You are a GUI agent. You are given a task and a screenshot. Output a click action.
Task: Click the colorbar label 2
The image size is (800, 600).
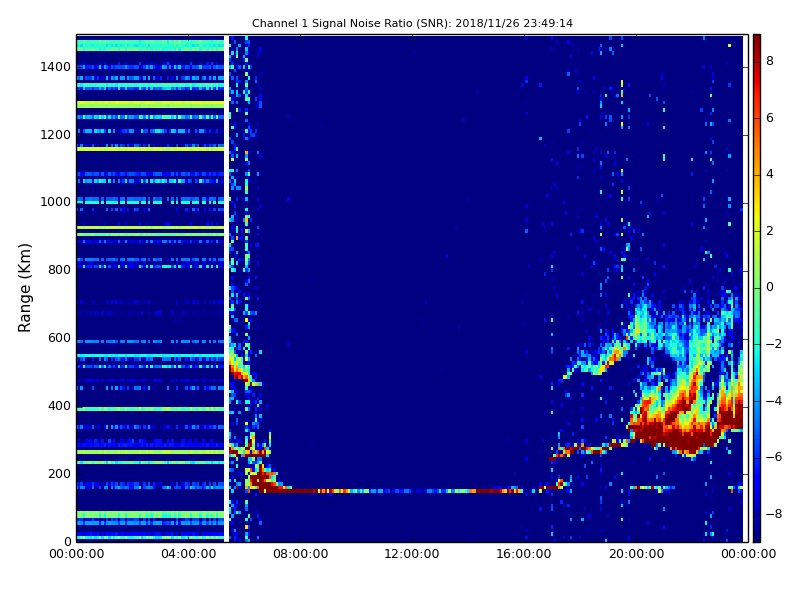pos(770,231)
